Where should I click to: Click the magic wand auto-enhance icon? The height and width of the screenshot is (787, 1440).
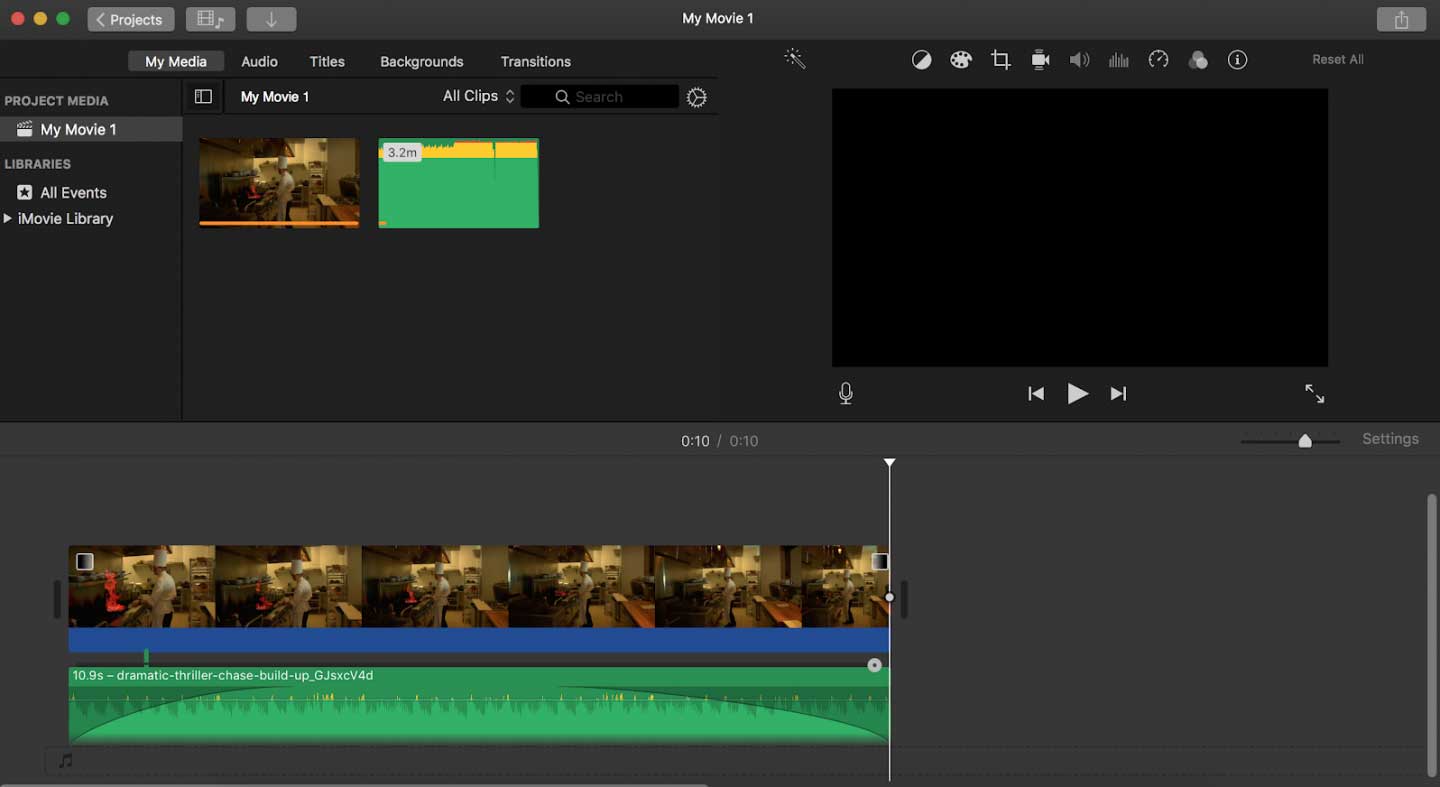pyautogui.click(x=795, y=60)
